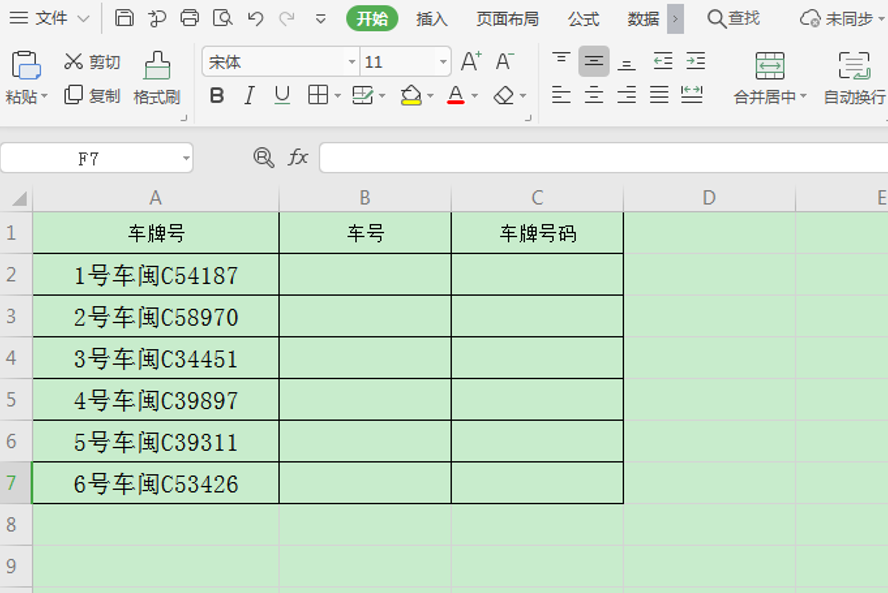
Task: Decrease indent icon
Action: click(x=663, y=61)
